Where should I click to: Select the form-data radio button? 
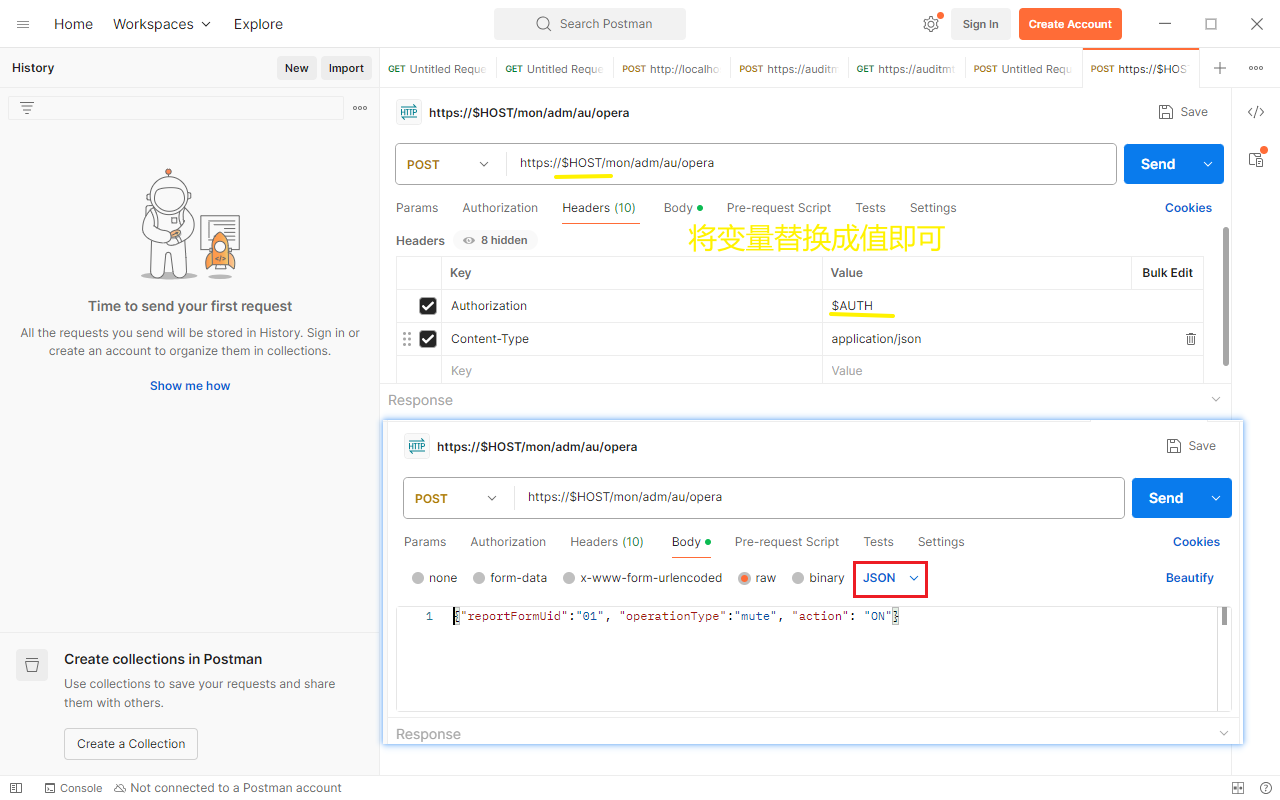point(479,578)
